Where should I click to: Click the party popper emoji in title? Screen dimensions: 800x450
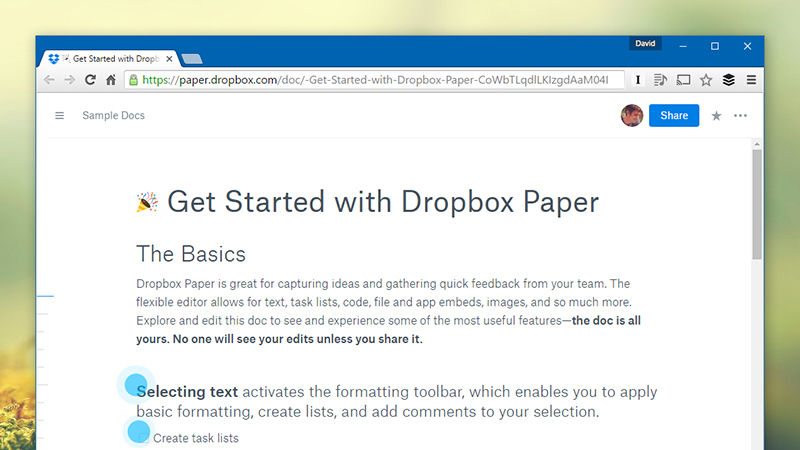(147, 203)
